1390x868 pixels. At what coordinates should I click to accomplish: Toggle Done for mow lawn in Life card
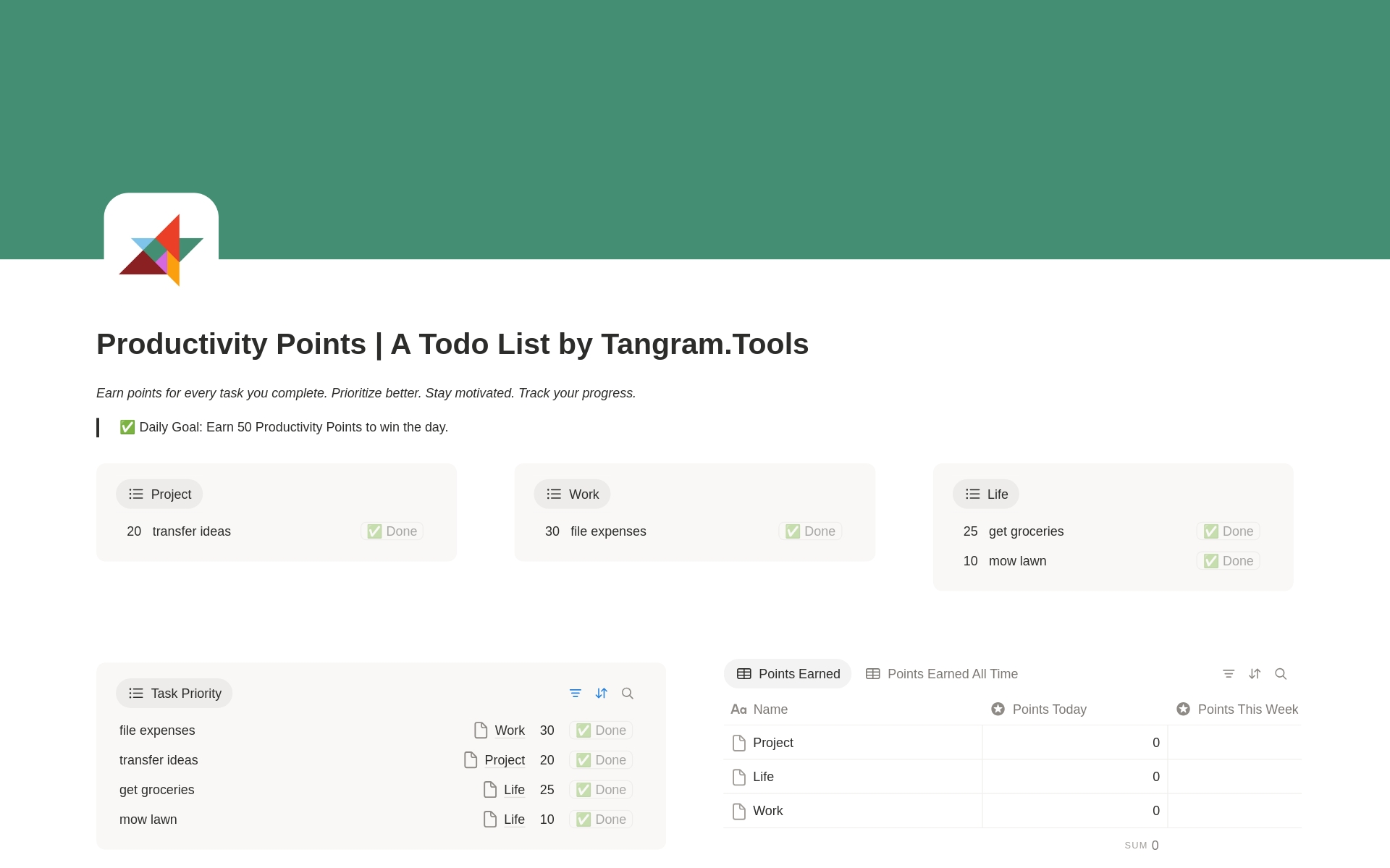coord(1228,561)
